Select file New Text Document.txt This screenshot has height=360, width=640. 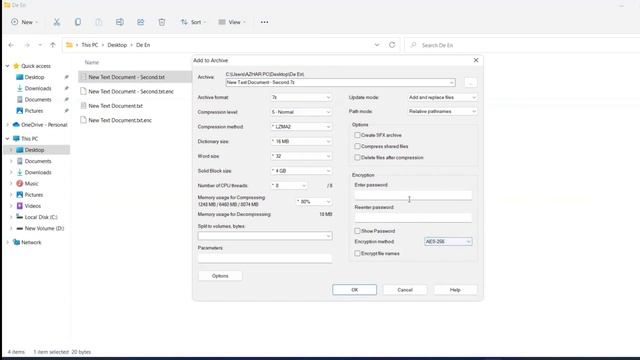click(x=116, y=106)
